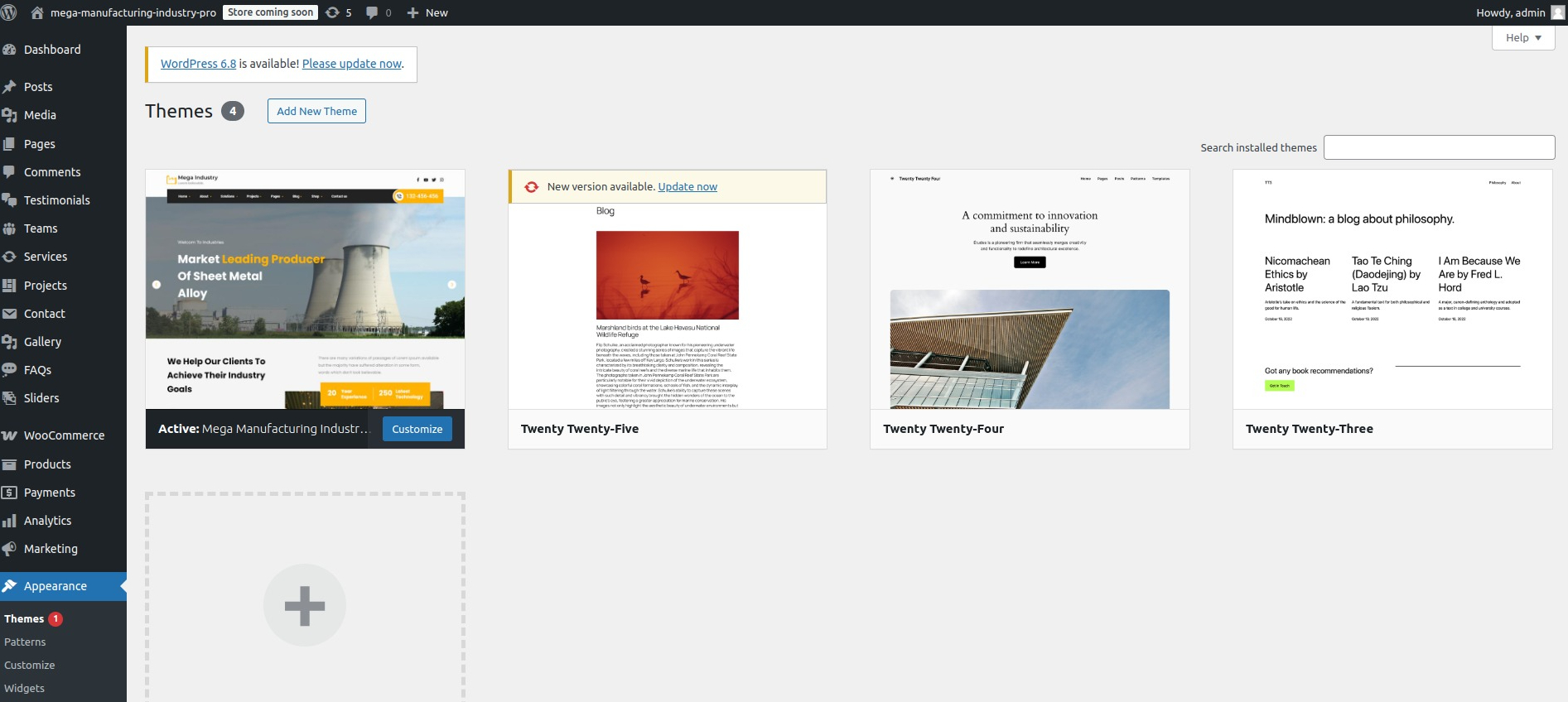This screenshot has height=702, width=1568.
Task: Click the Posts pushpin icon
Action: pyautogui.click(x=10, y=87)
